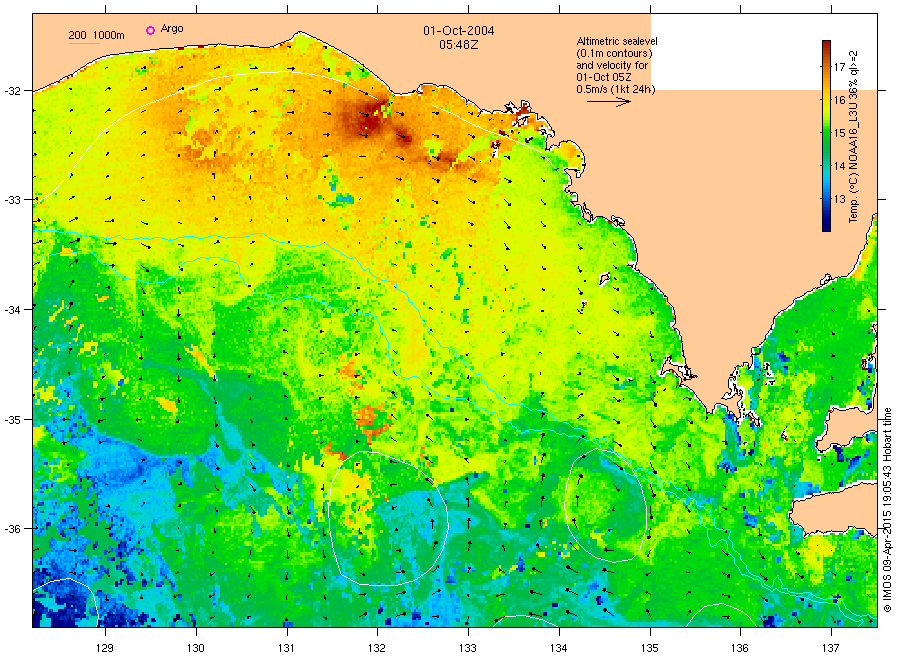The height and width of the screenshot is (660, 900).
Task: Click the 'Altimetric sealevel' legend text
Action: click(616, 41)
